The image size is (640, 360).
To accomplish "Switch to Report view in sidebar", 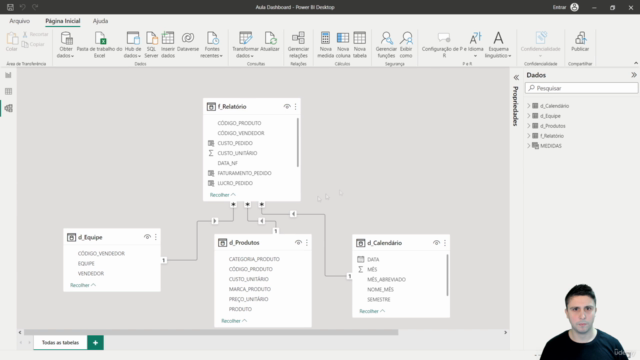I will [8, 75].
